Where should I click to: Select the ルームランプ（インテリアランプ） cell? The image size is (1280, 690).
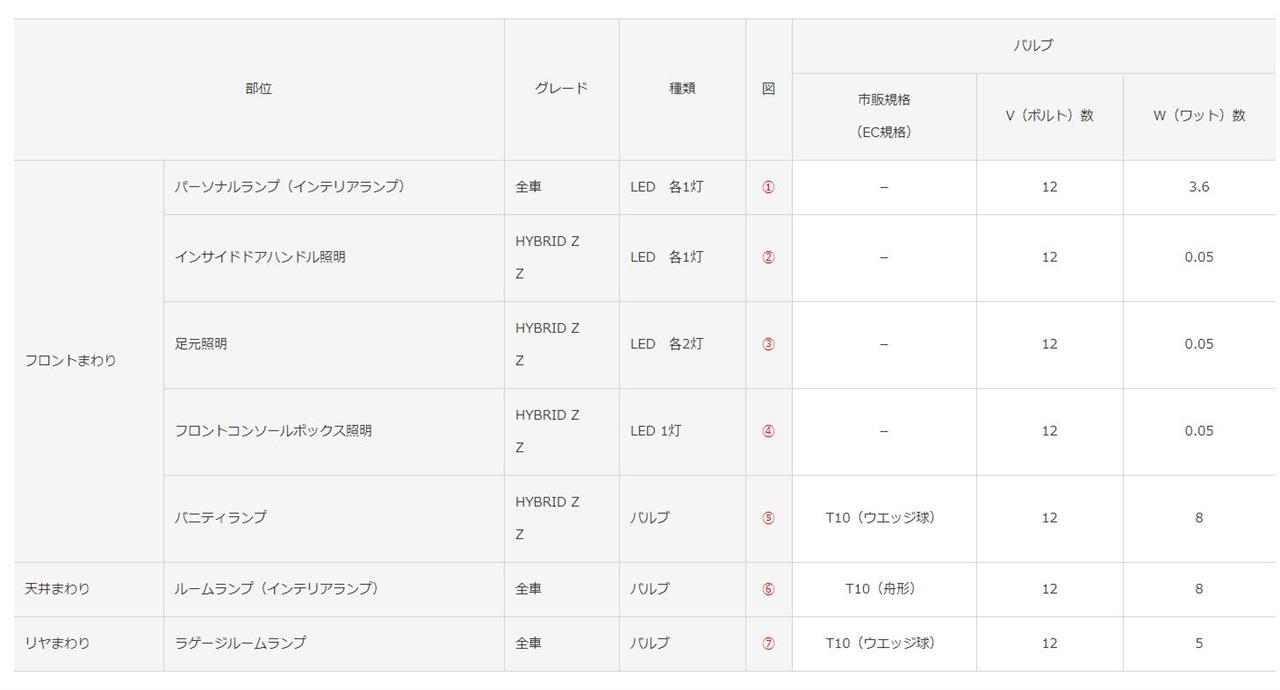click(334, 589)
